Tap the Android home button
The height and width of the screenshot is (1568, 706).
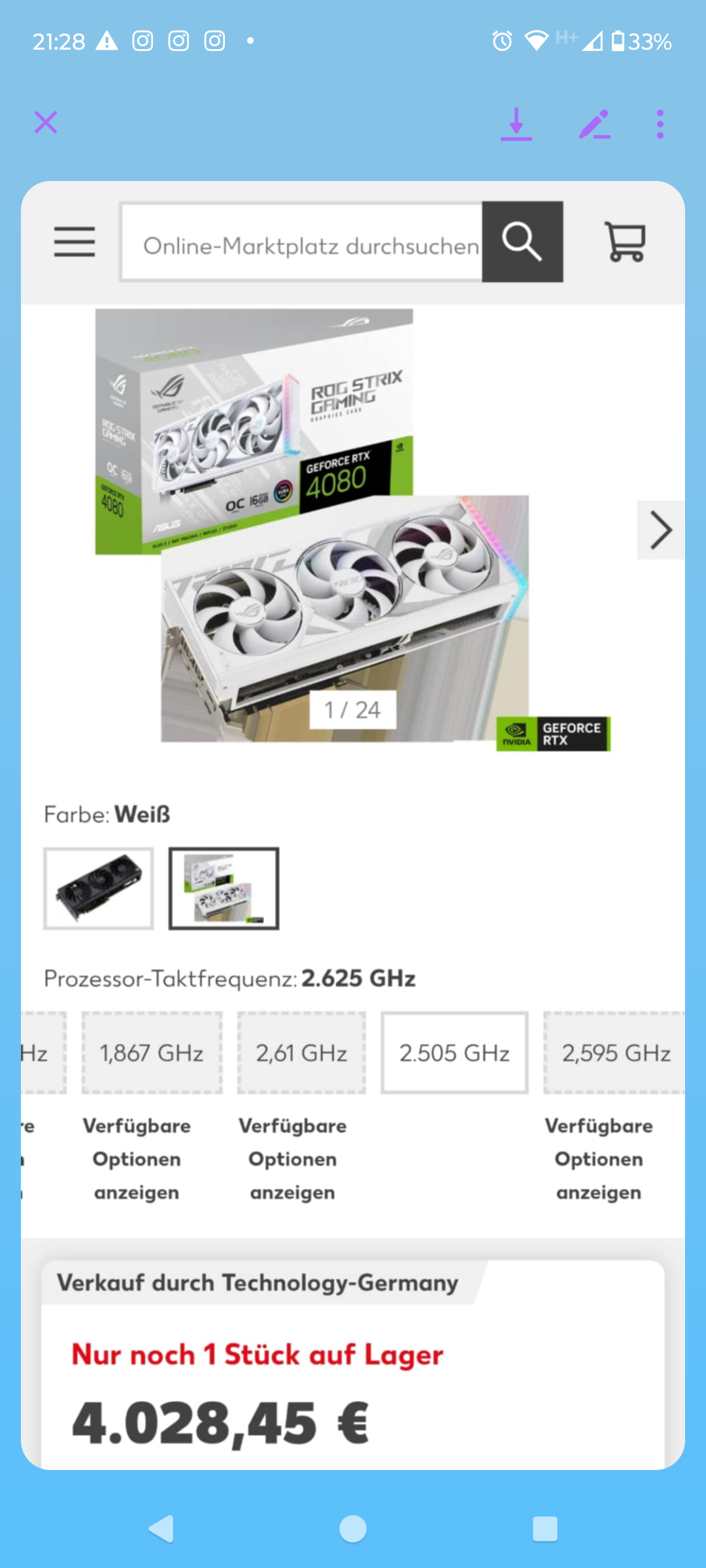pos(353,1529)
